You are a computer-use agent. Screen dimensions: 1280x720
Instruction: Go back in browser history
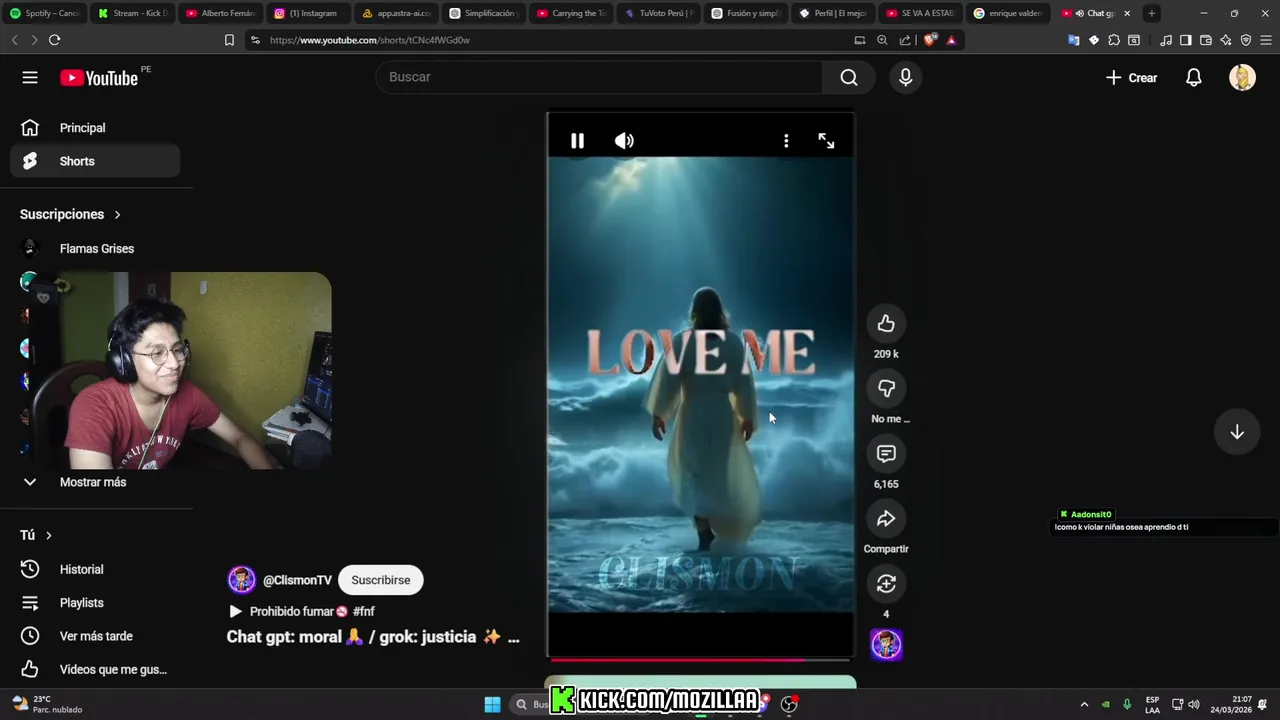pos(14,40)
